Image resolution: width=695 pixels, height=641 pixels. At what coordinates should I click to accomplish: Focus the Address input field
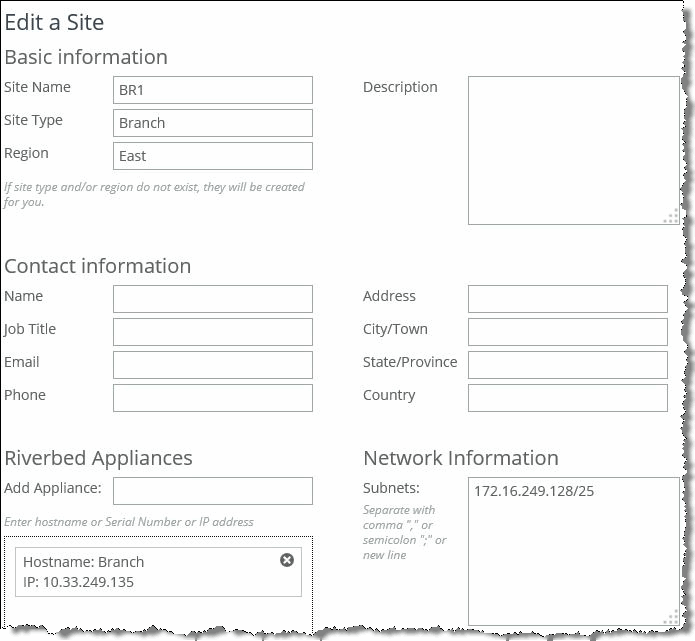567,299
